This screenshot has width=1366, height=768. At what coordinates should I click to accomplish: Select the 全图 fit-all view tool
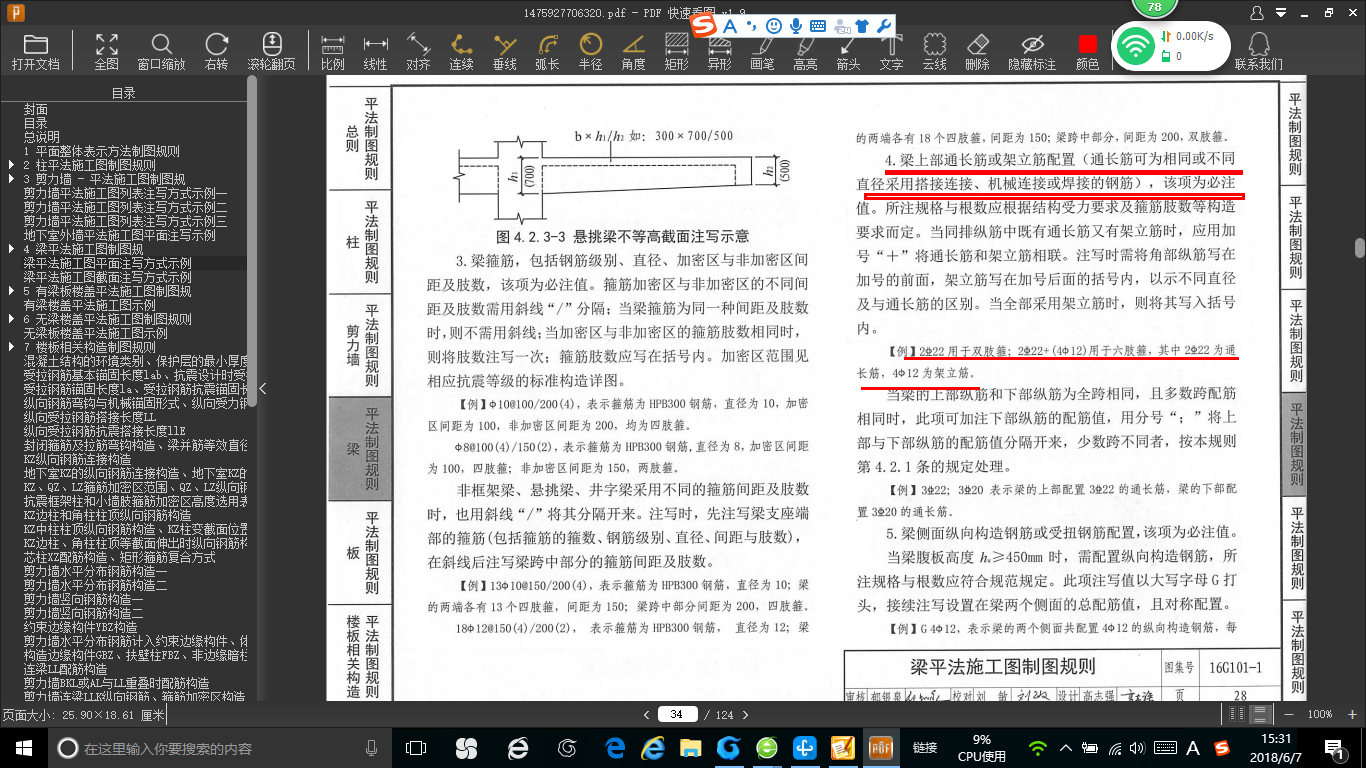[107, 51]
